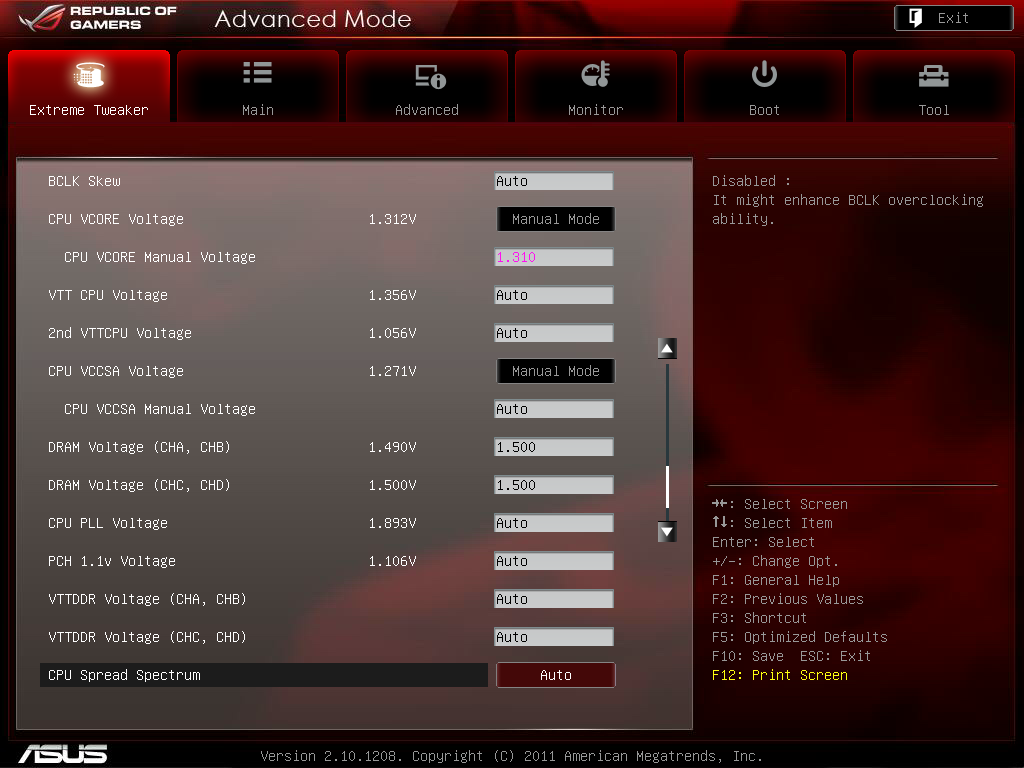
Task: Open CPU VCCSA Voltage Manual Mode dropdown
Action: 555,371
